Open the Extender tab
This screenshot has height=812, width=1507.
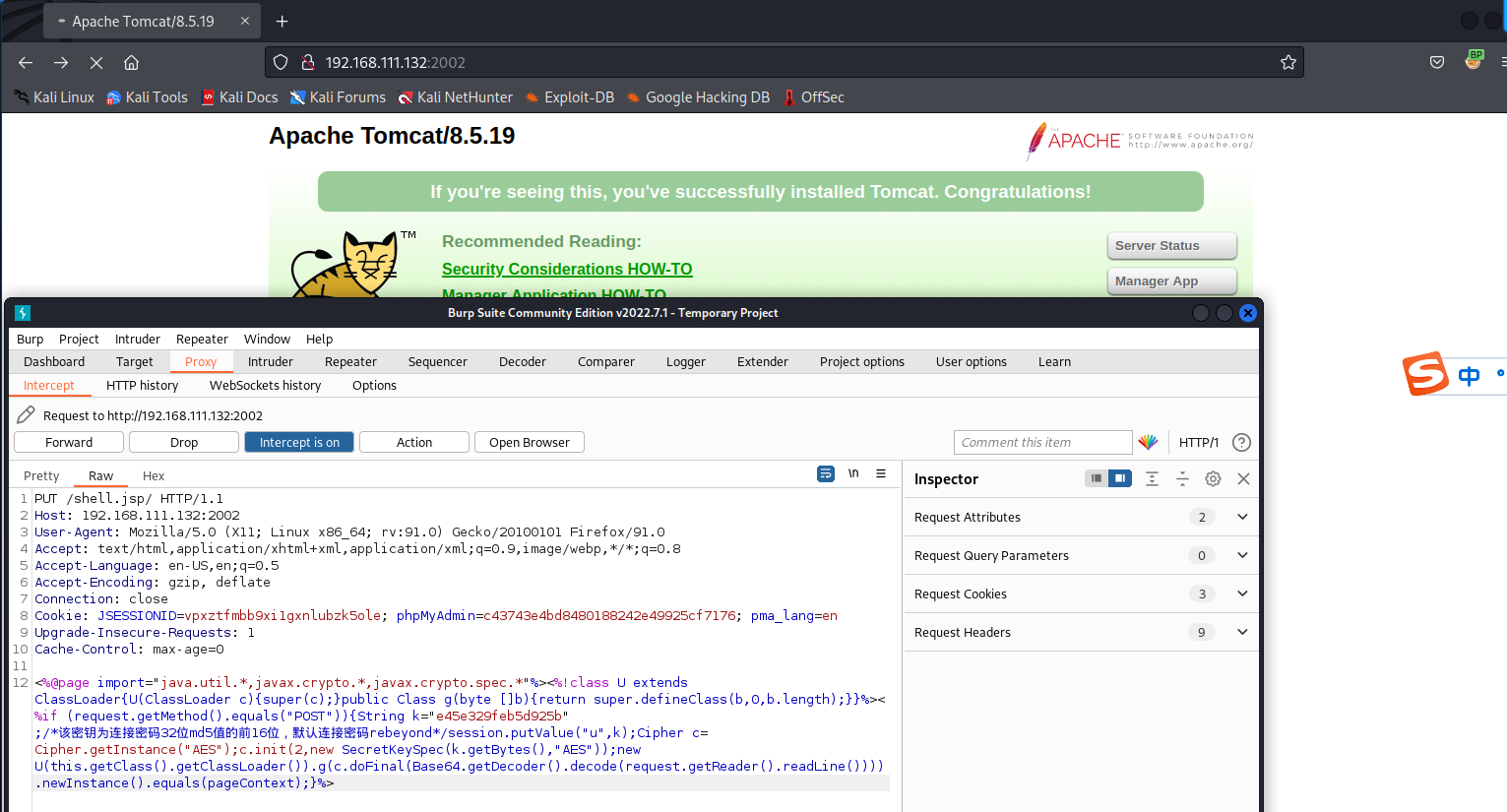tap(763, 361)
